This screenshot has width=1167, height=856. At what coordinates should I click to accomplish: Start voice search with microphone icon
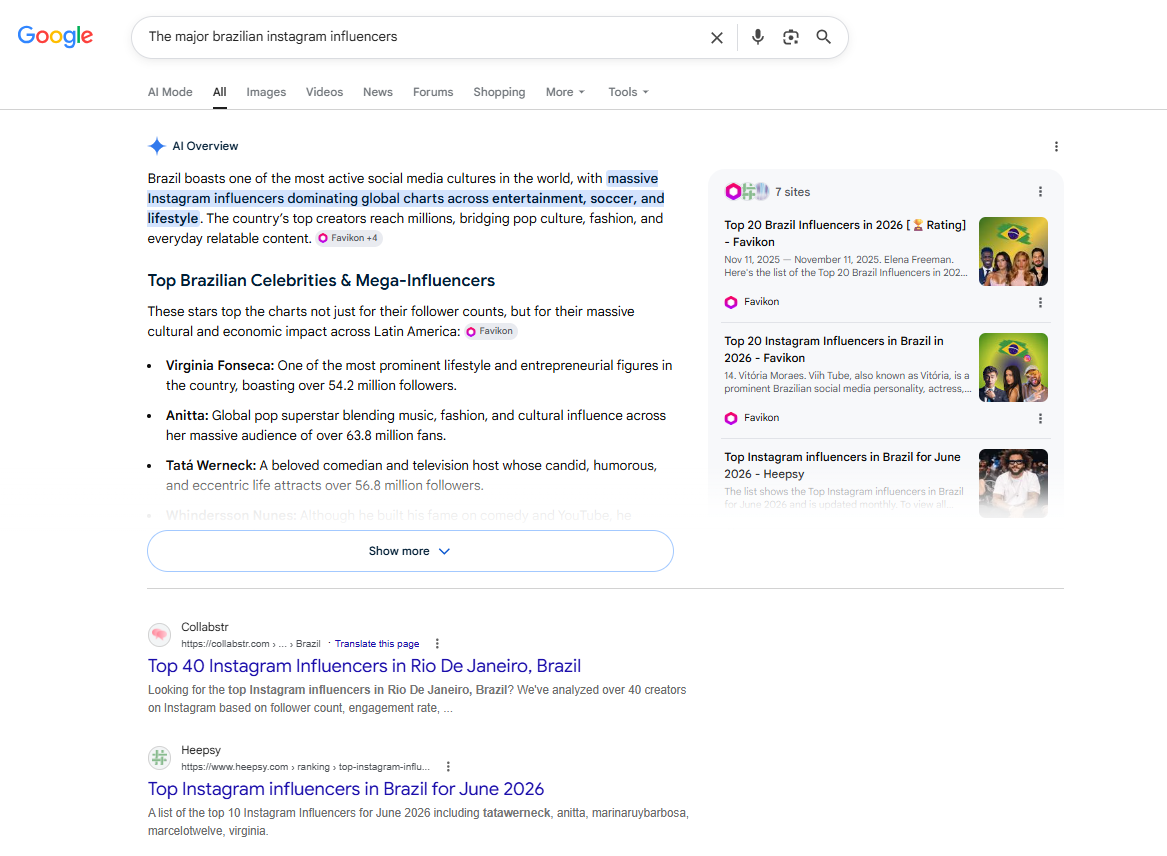758,36
